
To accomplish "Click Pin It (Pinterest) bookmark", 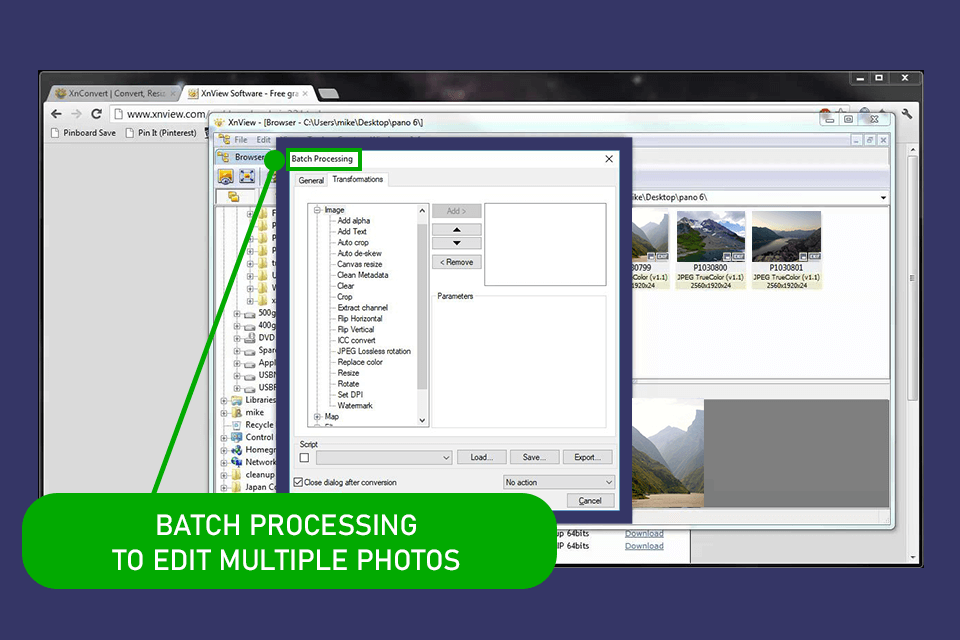I will point(160,133).
